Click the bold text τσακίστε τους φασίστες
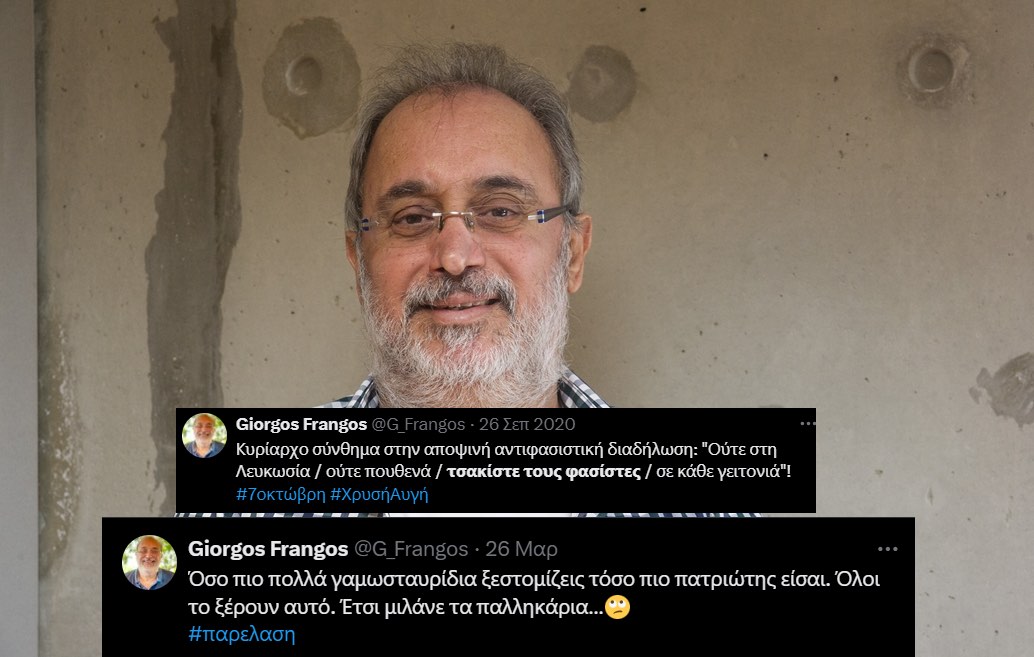Image resolution: width=1034 pixels, height=657 pixels. [544, 472]
